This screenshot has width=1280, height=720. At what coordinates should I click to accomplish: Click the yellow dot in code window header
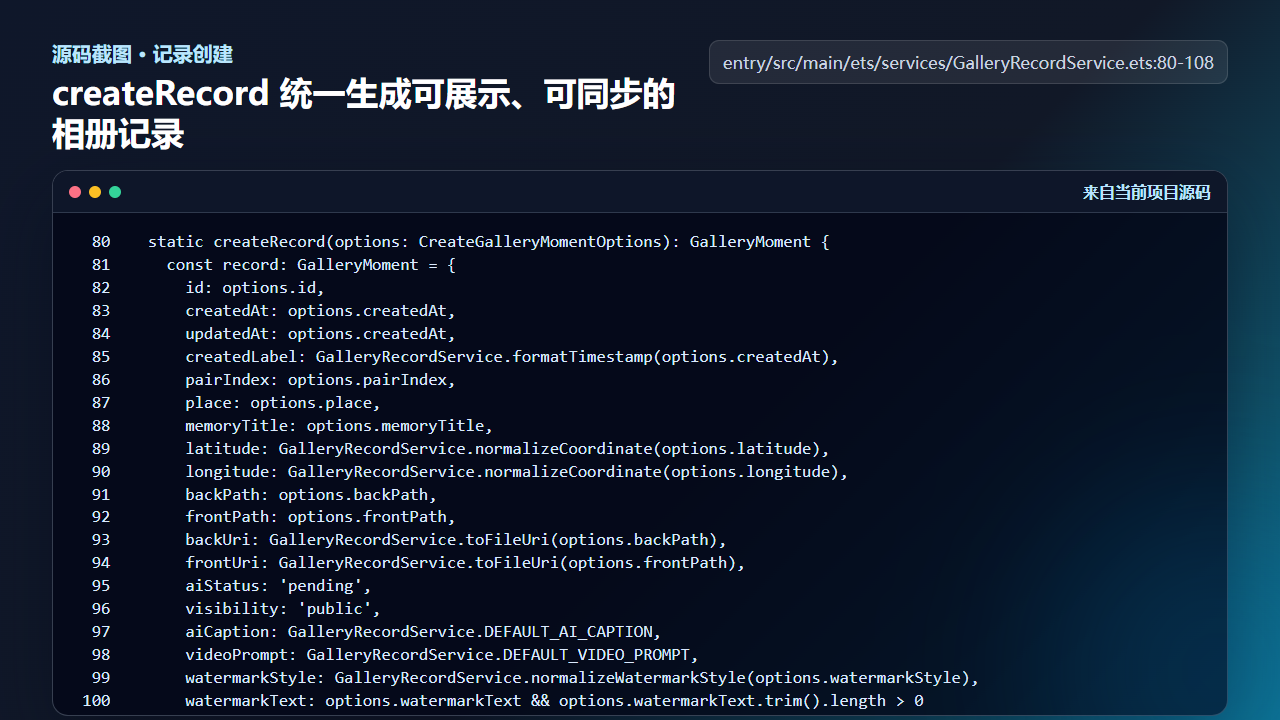click(x=95, y=192)
